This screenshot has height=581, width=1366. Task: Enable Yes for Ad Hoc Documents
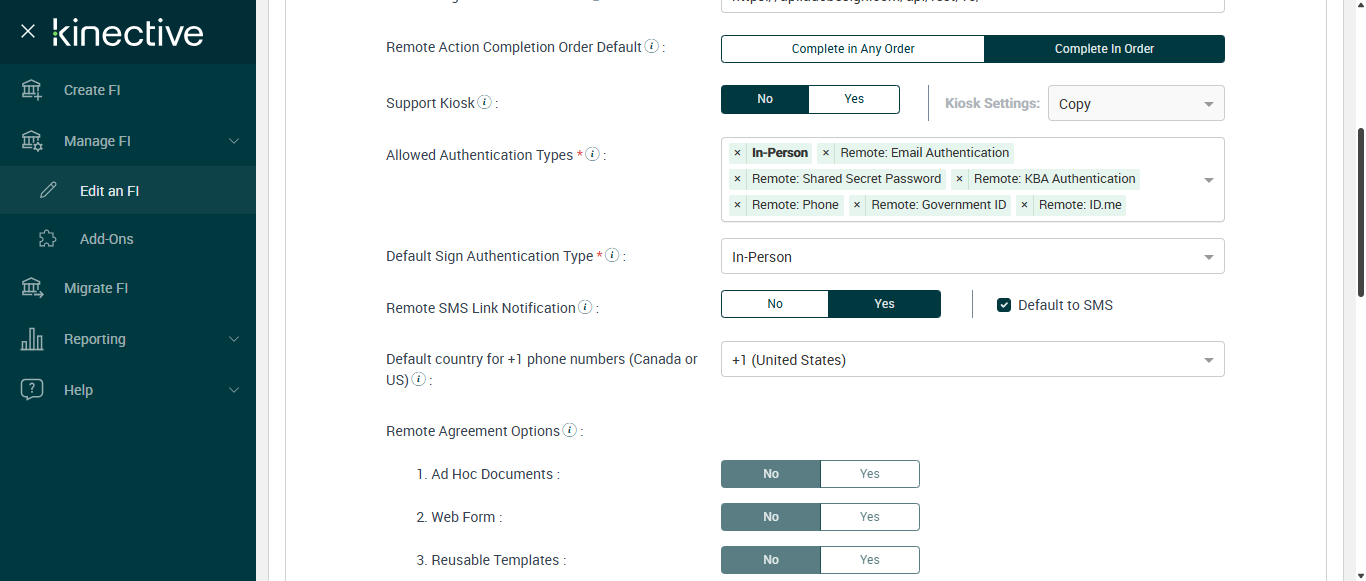point(869,474)
